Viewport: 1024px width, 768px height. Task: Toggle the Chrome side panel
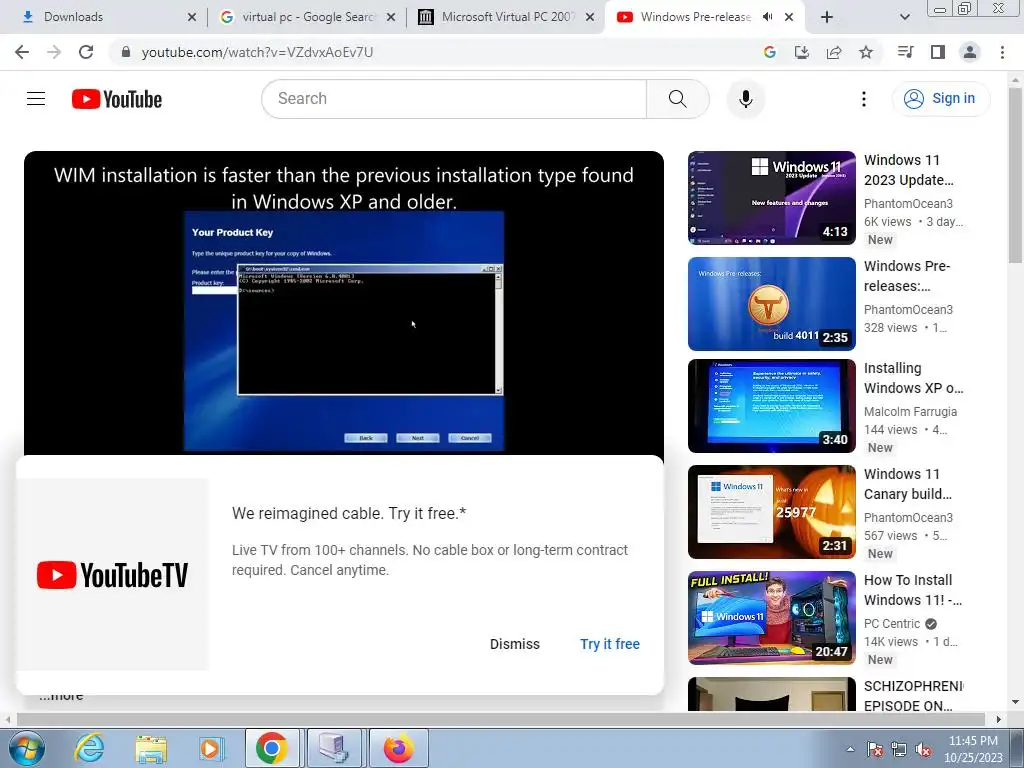[x=937, y=52]
